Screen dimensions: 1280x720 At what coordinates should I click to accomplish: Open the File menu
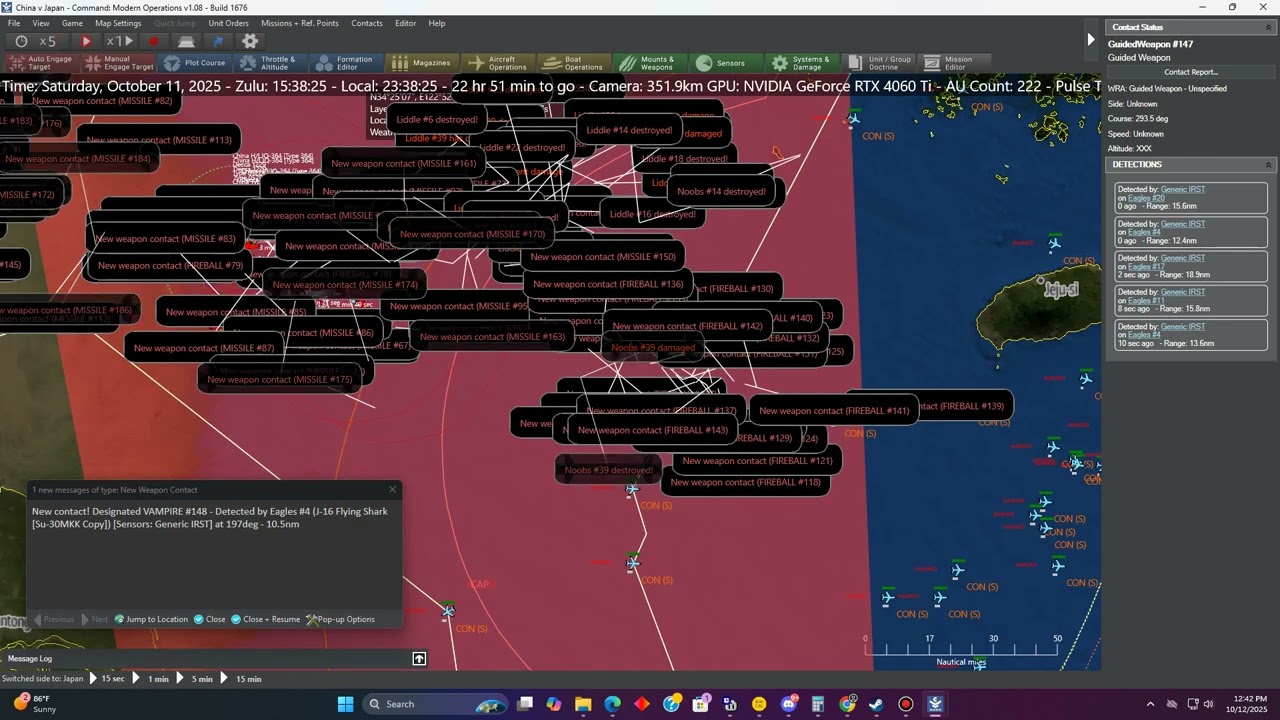[x=14, y=23]
